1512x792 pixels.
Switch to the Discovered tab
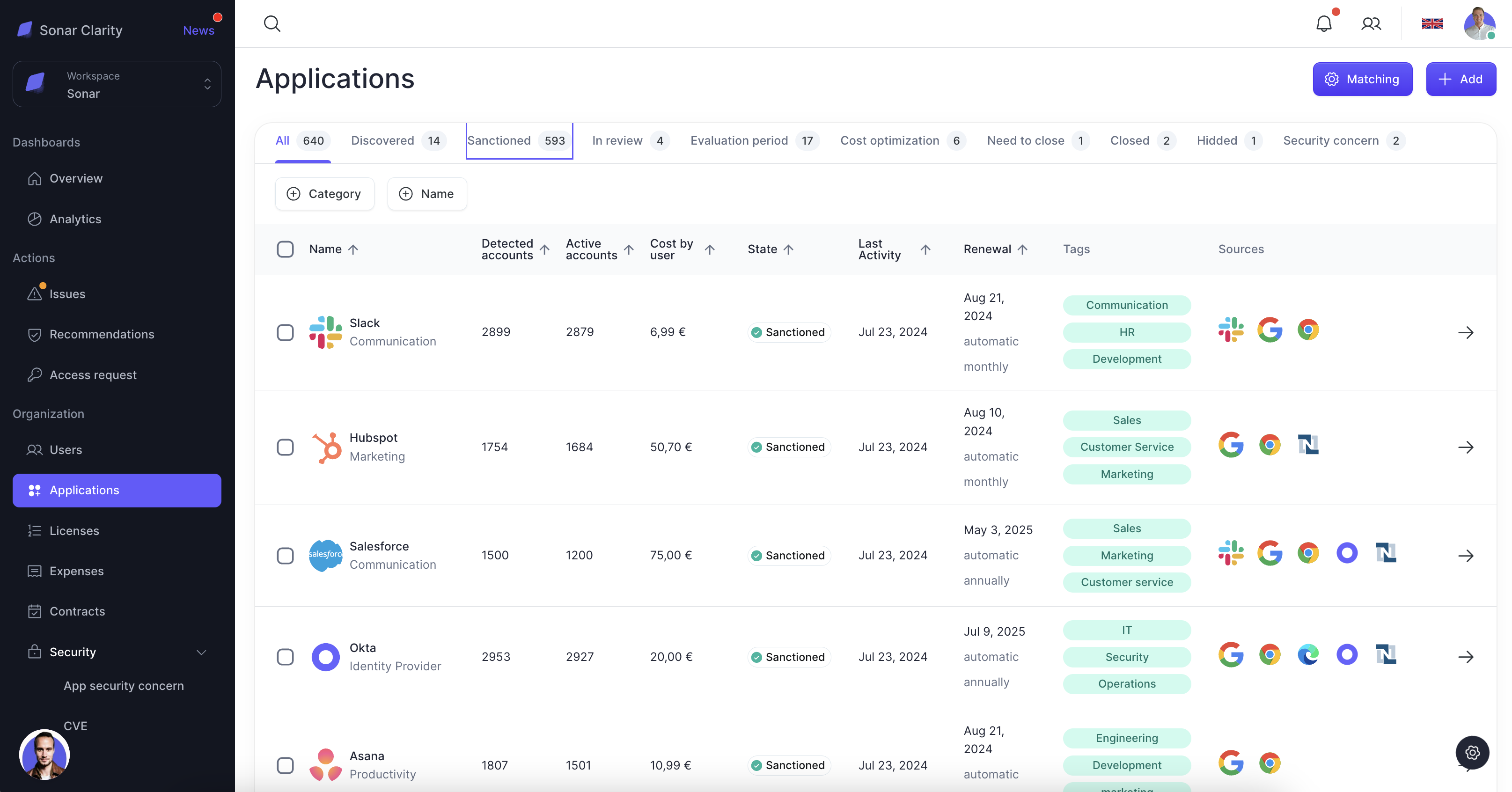(398, 140)
